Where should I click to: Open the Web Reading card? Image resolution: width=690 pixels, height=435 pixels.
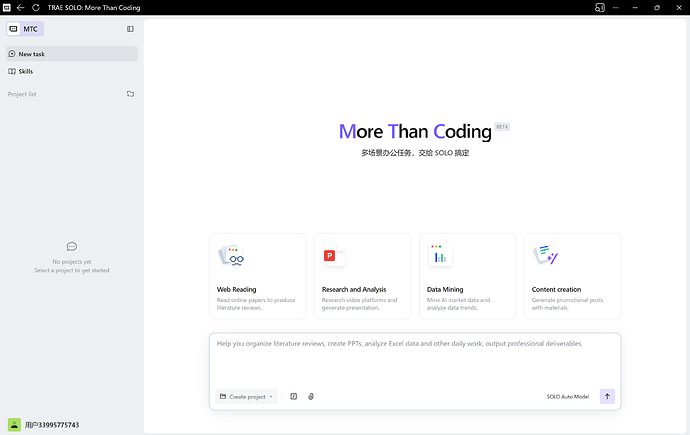click(x=257, y=276)
